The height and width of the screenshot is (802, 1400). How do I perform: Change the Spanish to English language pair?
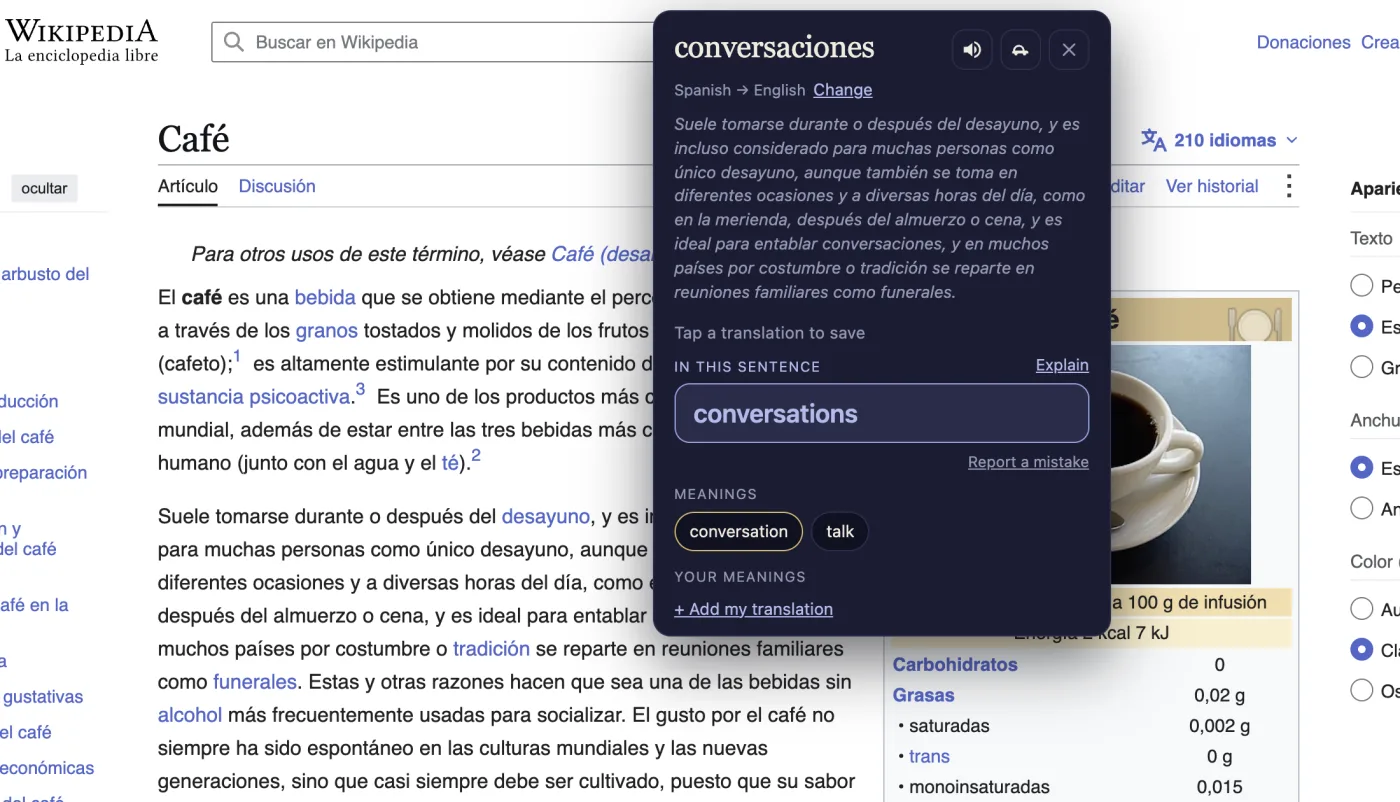tap(842, 90)
